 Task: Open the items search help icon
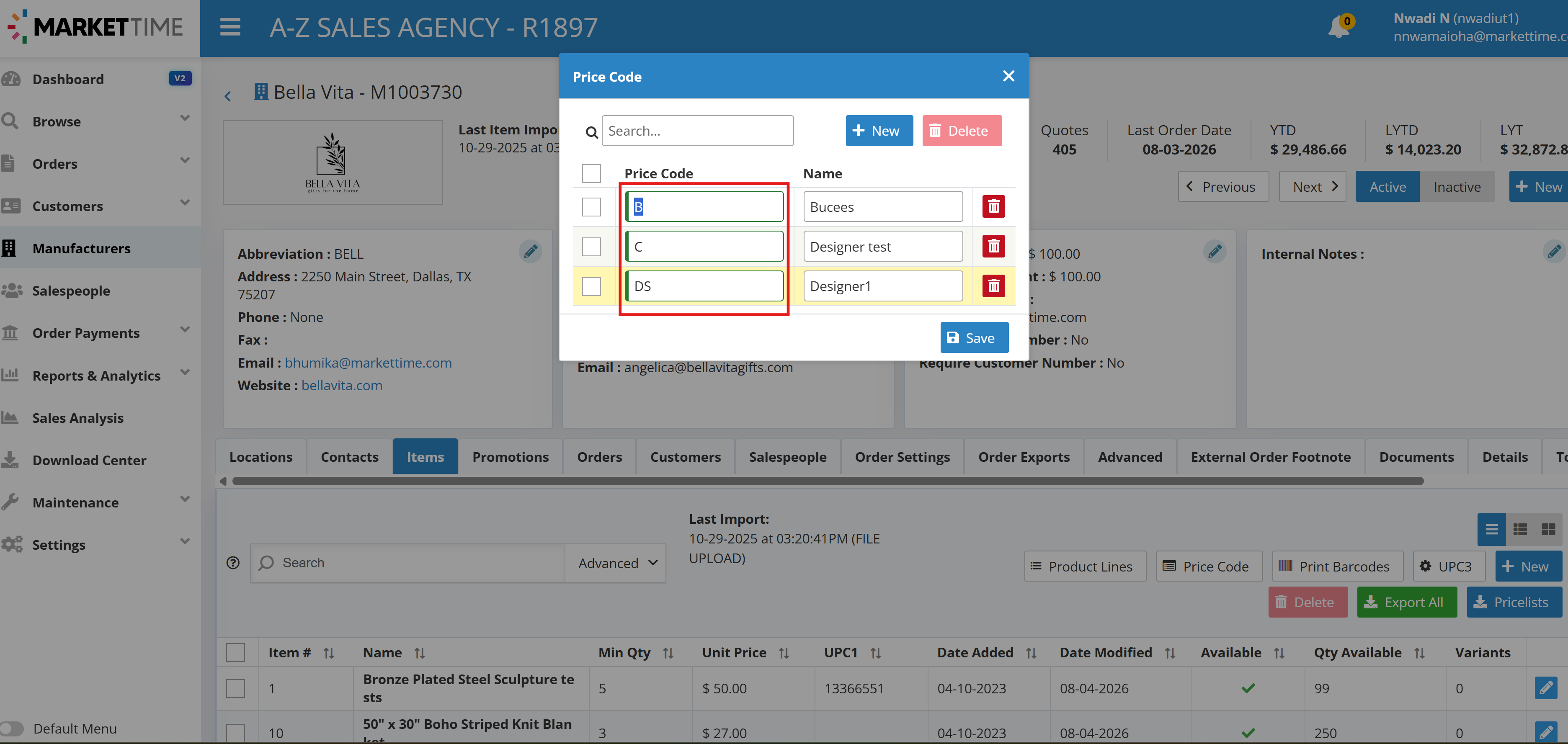[233, 563]
